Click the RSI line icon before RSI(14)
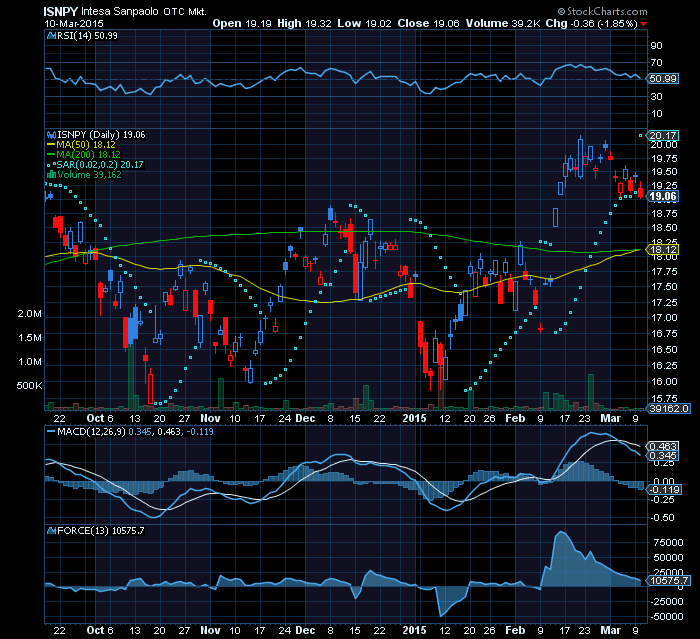The width and height of the screenshot is (700, 639). [x=51, y=36]
